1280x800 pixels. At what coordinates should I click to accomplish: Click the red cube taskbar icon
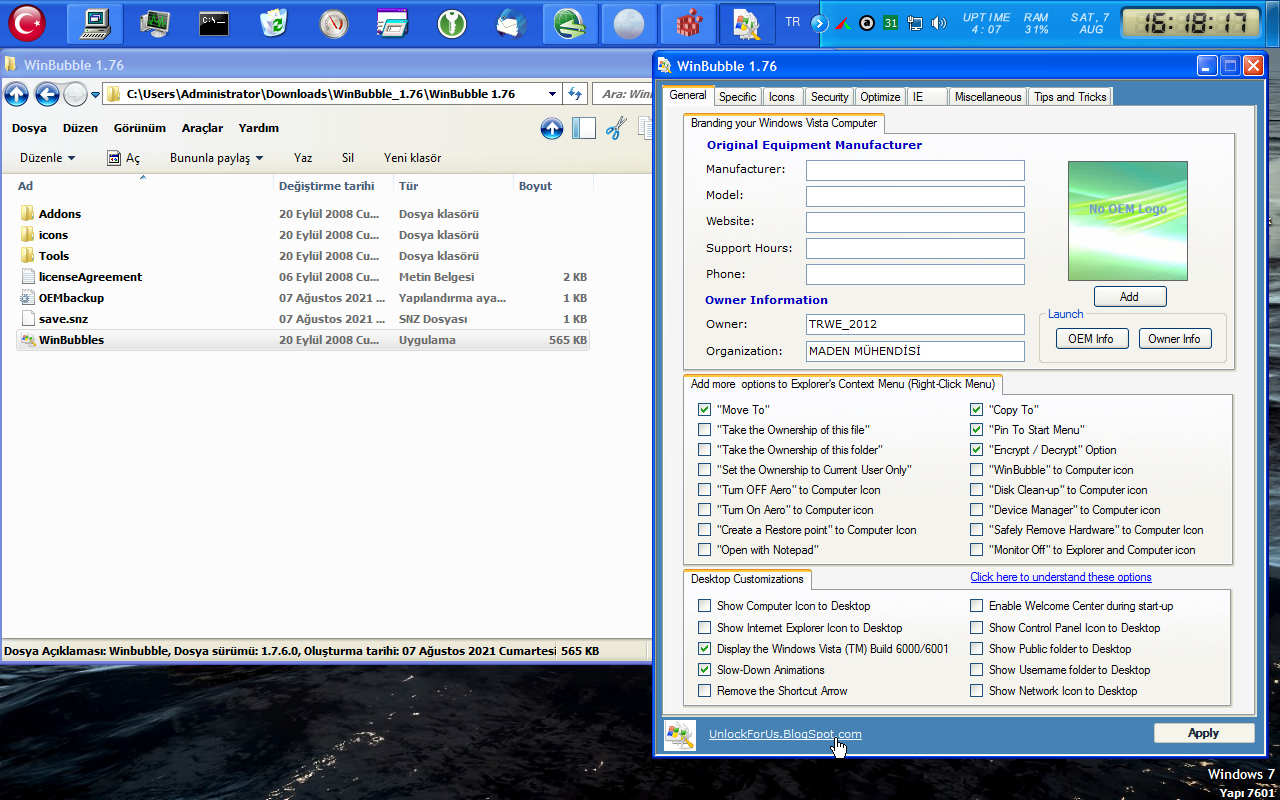[x=689, y=23]
